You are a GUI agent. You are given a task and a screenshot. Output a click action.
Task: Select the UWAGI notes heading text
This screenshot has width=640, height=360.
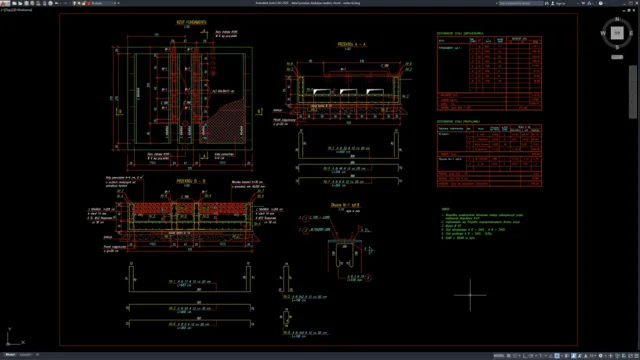(445, 209)
